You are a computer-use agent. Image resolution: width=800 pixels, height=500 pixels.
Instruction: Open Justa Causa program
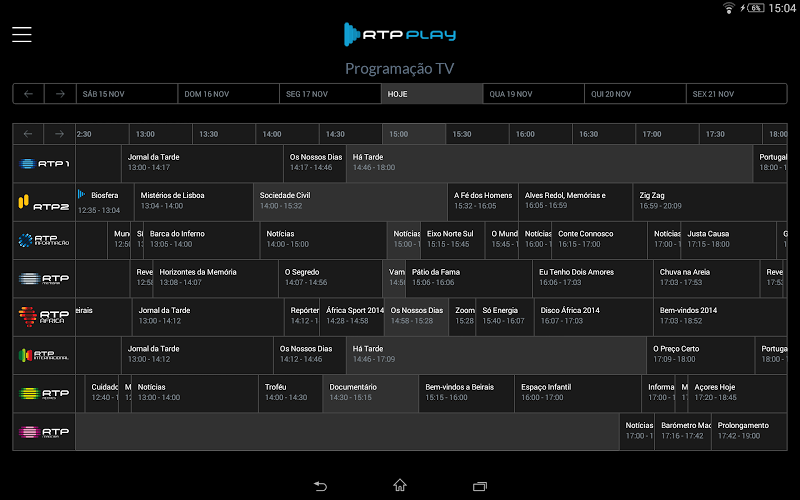[x=728, y=240]
